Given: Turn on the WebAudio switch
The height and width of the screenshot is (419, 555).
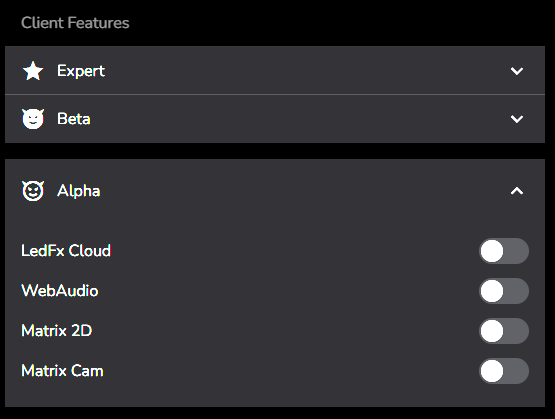Looking at the screenshot, I should (504, 291).
